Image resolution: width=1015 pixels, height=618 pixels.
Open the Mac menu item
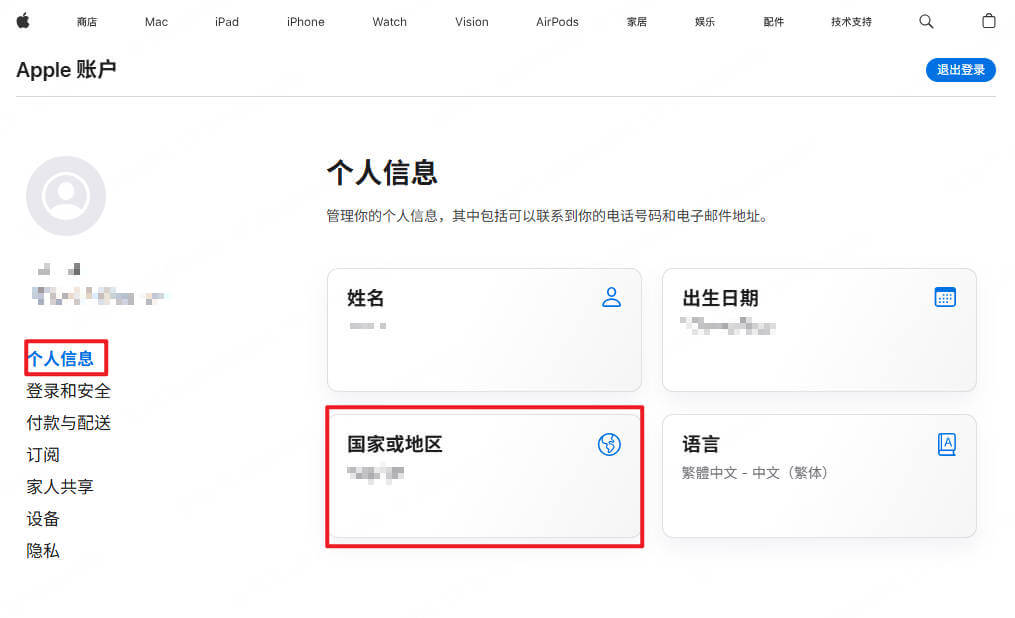coord(156,22)
